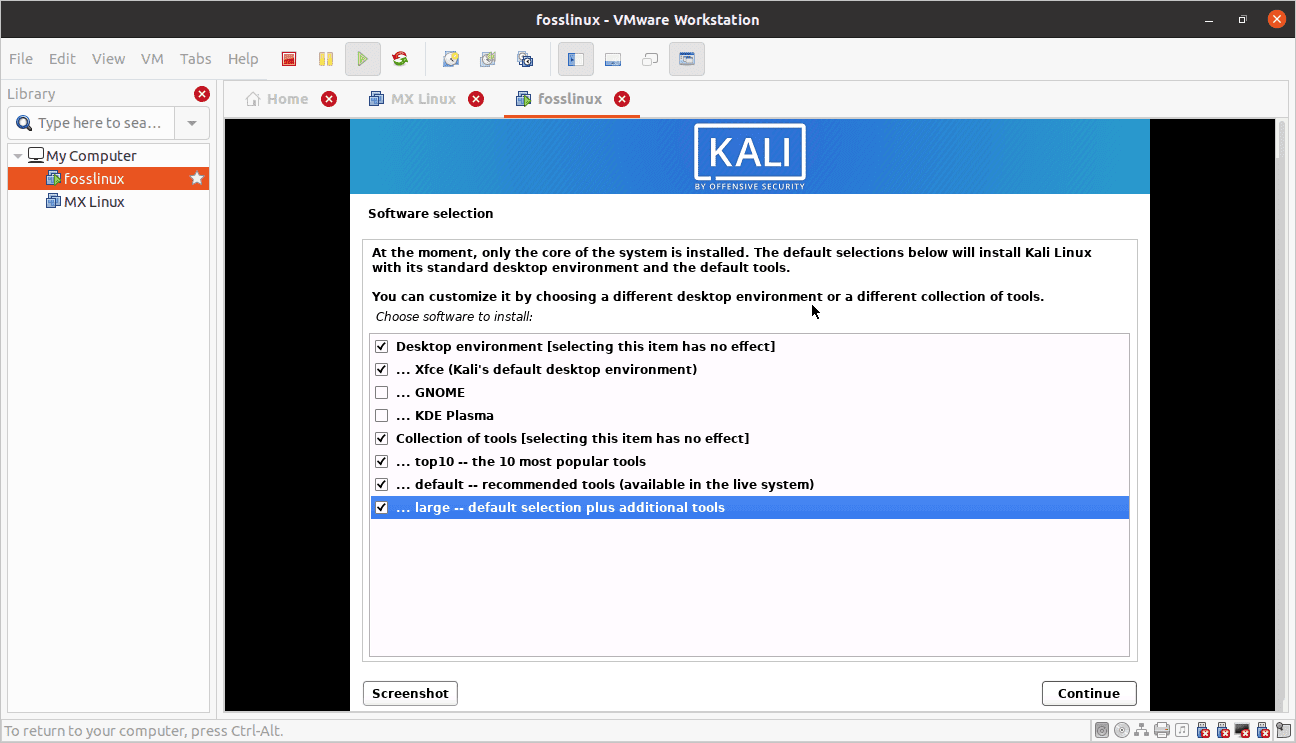Open the Help menu
The width and height of the screenshot is (1296, 743).
(243, 59)
